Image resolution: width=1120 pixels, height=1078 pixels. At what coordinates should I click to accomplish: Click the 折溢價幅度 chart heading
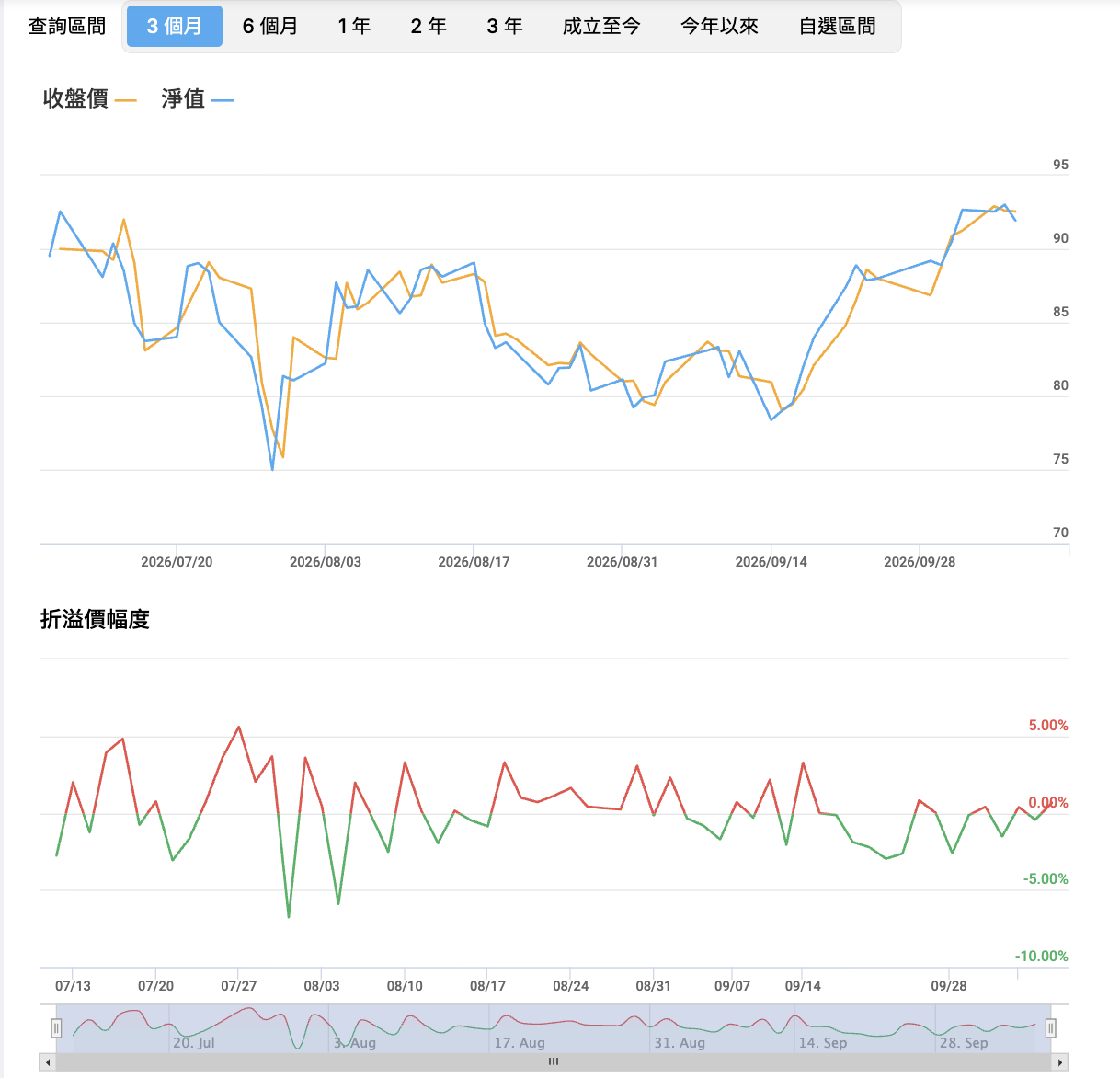pyautogui.click(x=95, y=620)
